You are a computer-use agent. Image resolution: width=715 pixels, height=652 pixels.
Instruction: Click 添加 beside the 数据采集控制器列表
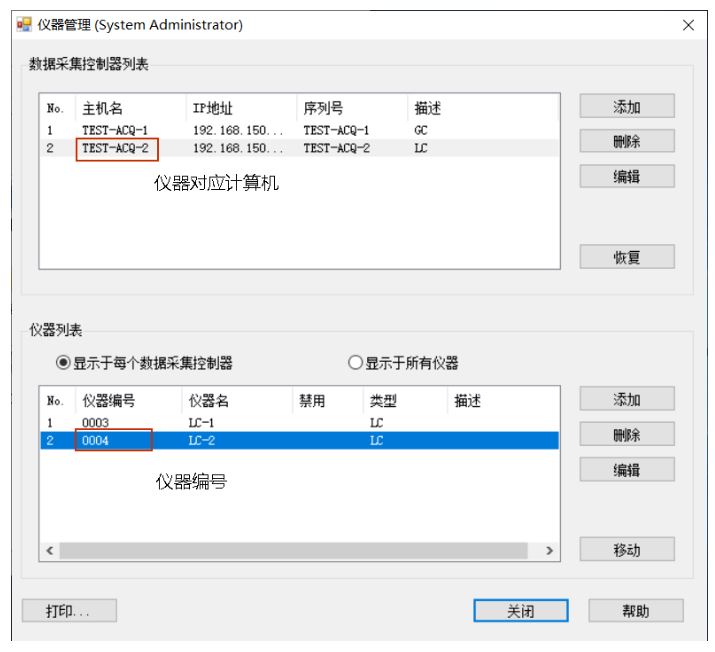(x=627, y=107)
